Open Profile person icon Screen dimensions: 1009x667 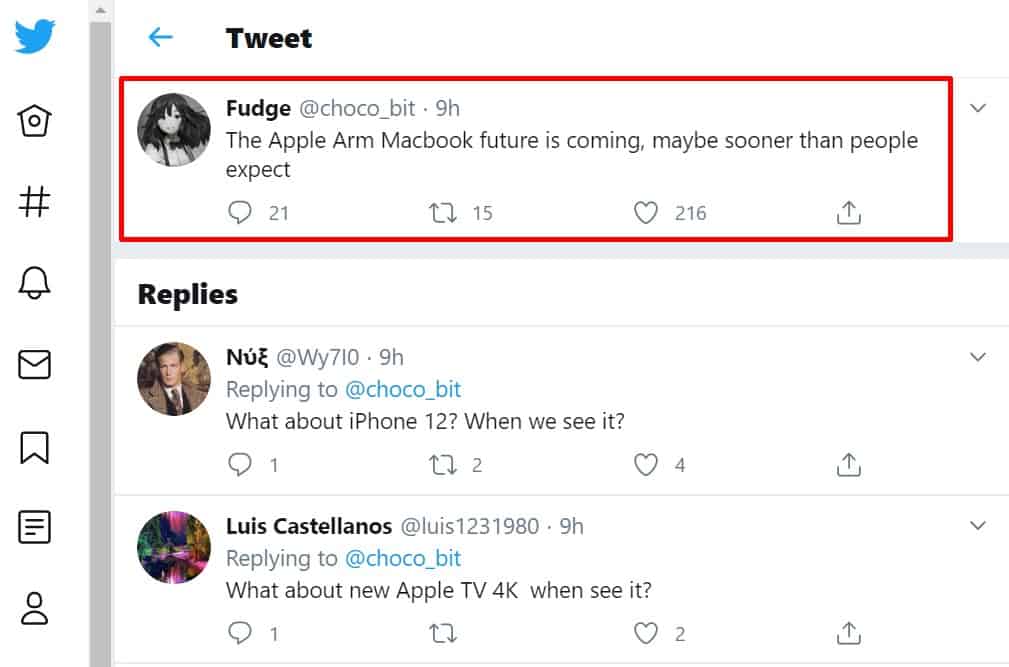click(x=35, y=608)
